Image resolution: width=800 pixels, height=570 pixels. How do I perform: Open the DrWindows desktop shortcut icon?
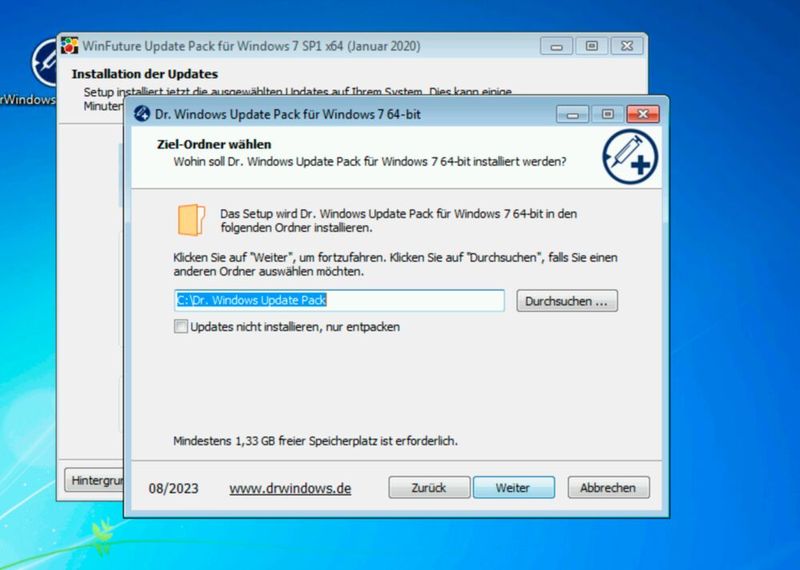click(x=44, y=63)
